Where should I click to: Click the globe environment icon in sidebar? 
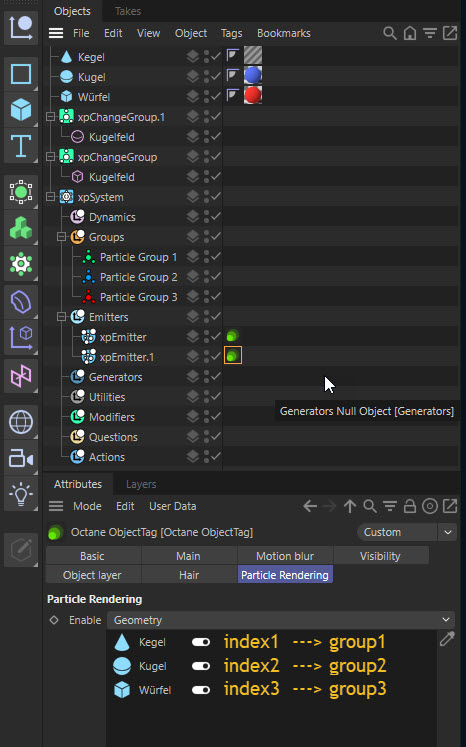(21, 422)
